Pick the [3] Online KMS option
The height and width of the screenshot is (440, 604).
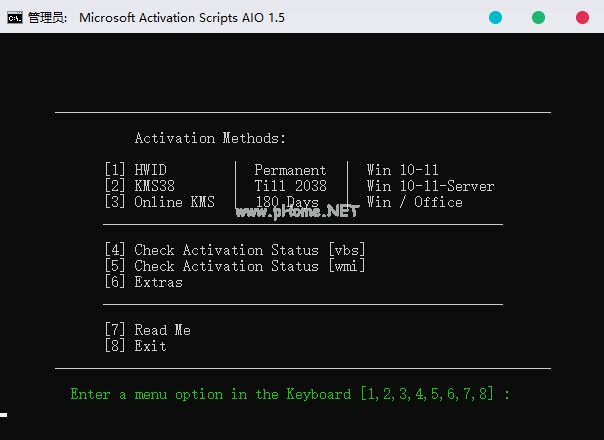pos(159,202)
